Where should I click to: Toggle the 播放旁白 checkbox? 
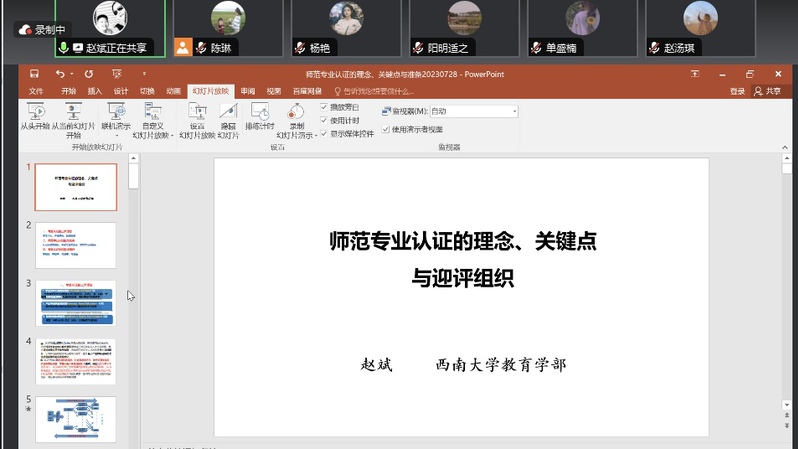pyautogui.click(x=324, y=107)
